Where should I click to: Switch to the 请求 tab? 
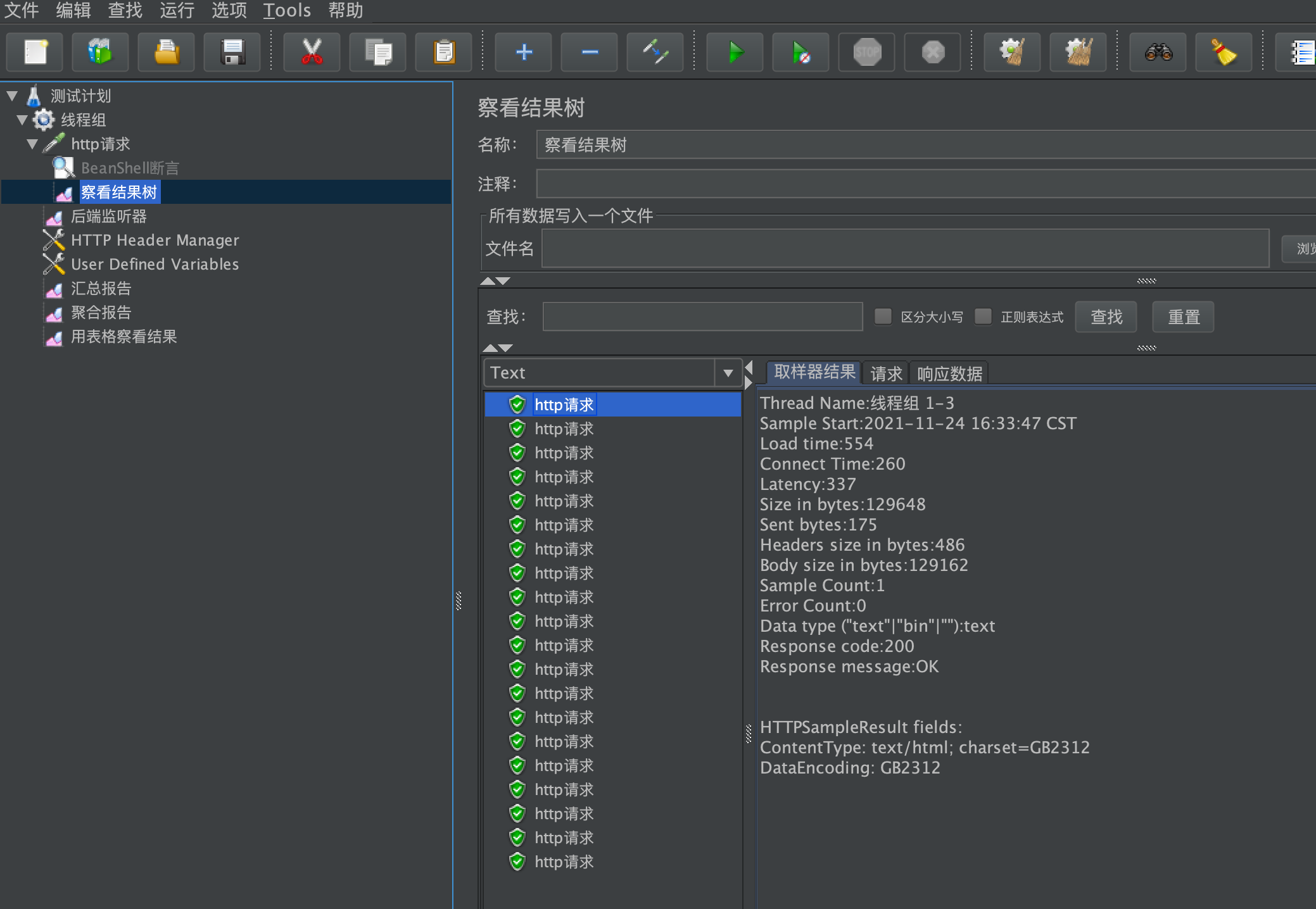tap(886, 373)
